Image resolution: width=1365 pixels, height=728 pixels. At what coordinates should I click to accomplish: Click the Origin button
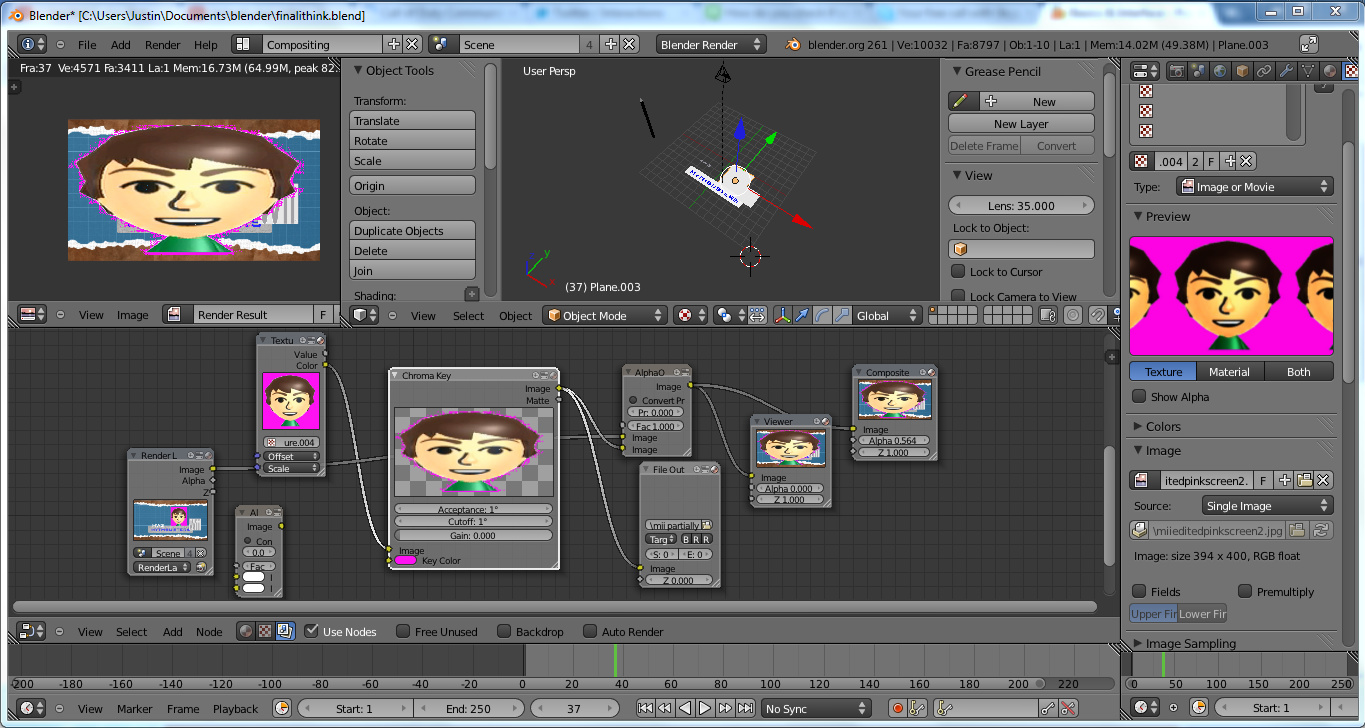[x=413, y=185]
